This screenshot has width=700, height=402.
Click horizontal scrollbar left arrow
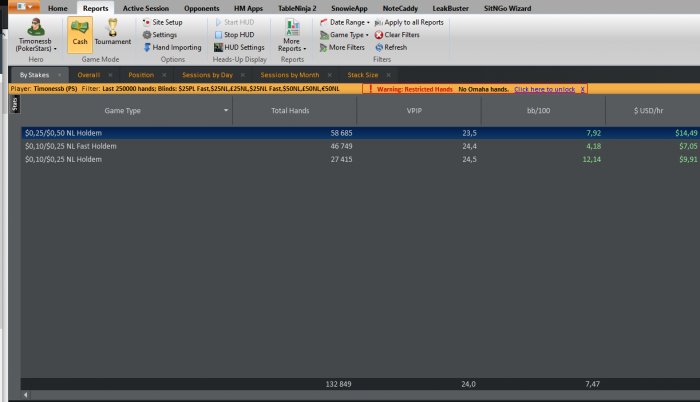[26, 395]
